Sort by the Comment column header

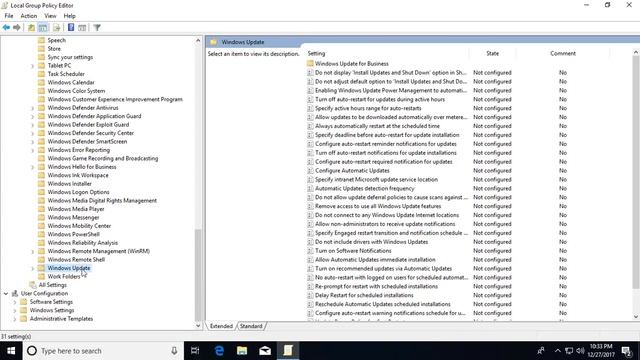point(563,53)
